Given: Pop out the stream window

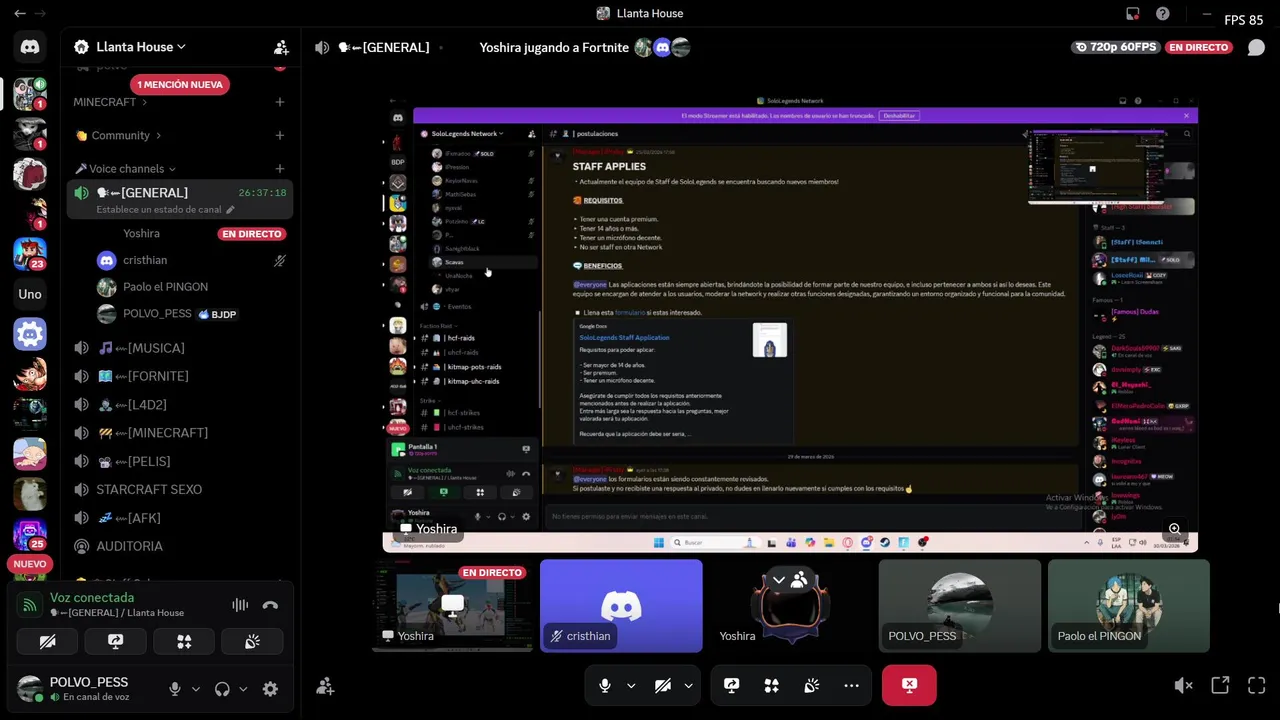Looking at the screenshot, I should click(x=1220, y=685).
